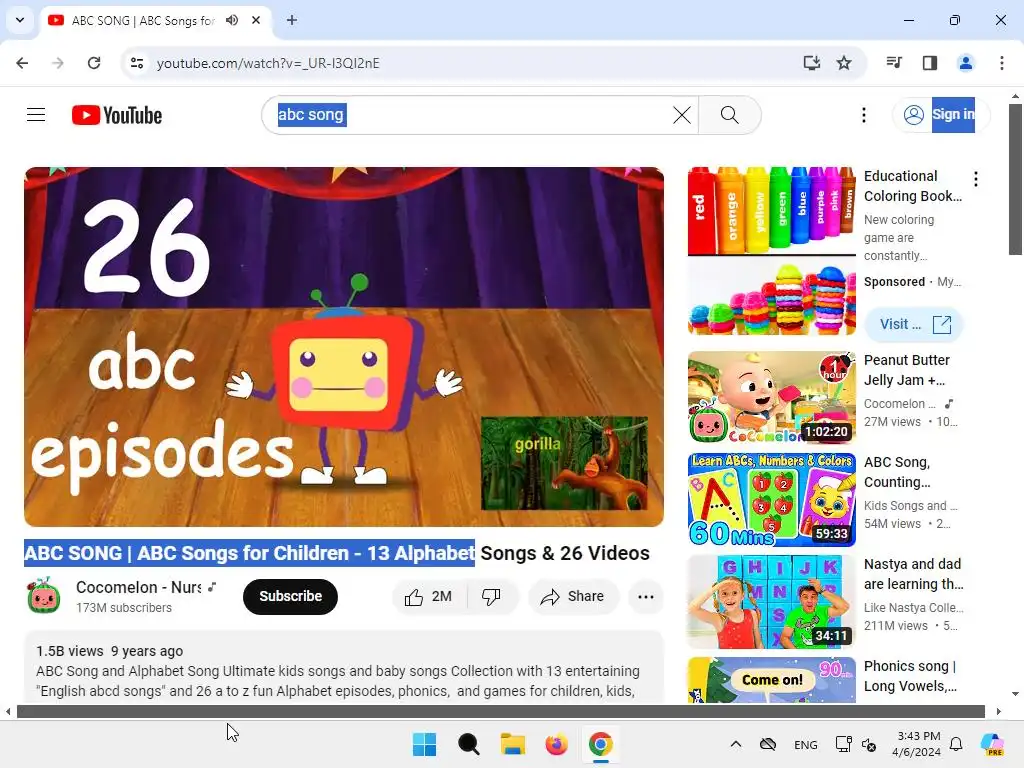Open Nastya and dad are learning title
Viewport: 1024px width, 768px height.
[x=913, y=574]
